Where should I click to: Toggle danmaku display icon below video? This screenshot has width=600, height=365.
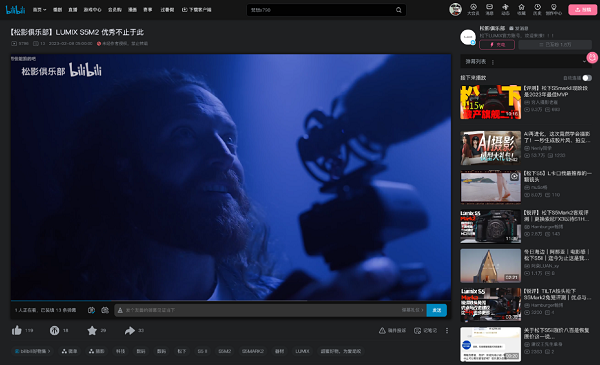tap(91, 310)
